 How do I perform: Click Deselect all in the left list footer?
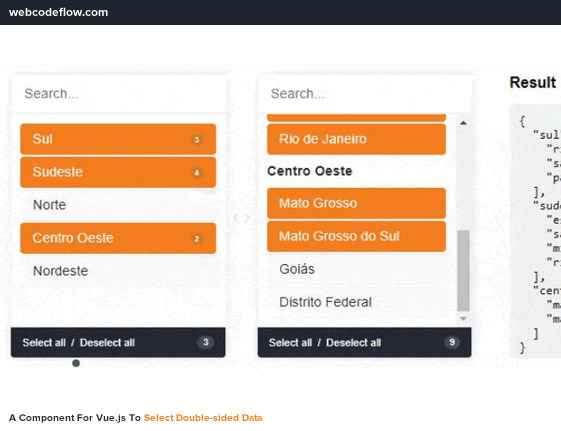(107, 343)
